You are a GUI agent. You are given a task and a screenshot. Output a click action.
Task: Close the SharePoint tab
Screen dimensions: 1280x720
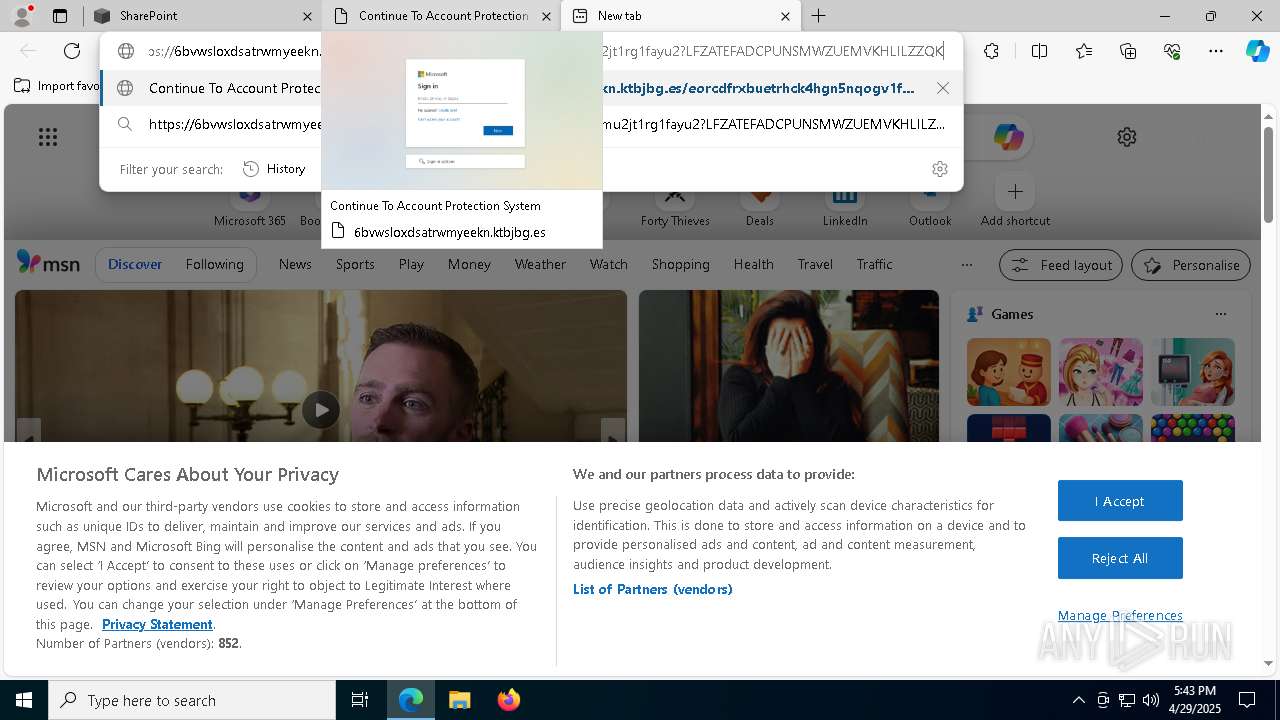coord(306,16)
